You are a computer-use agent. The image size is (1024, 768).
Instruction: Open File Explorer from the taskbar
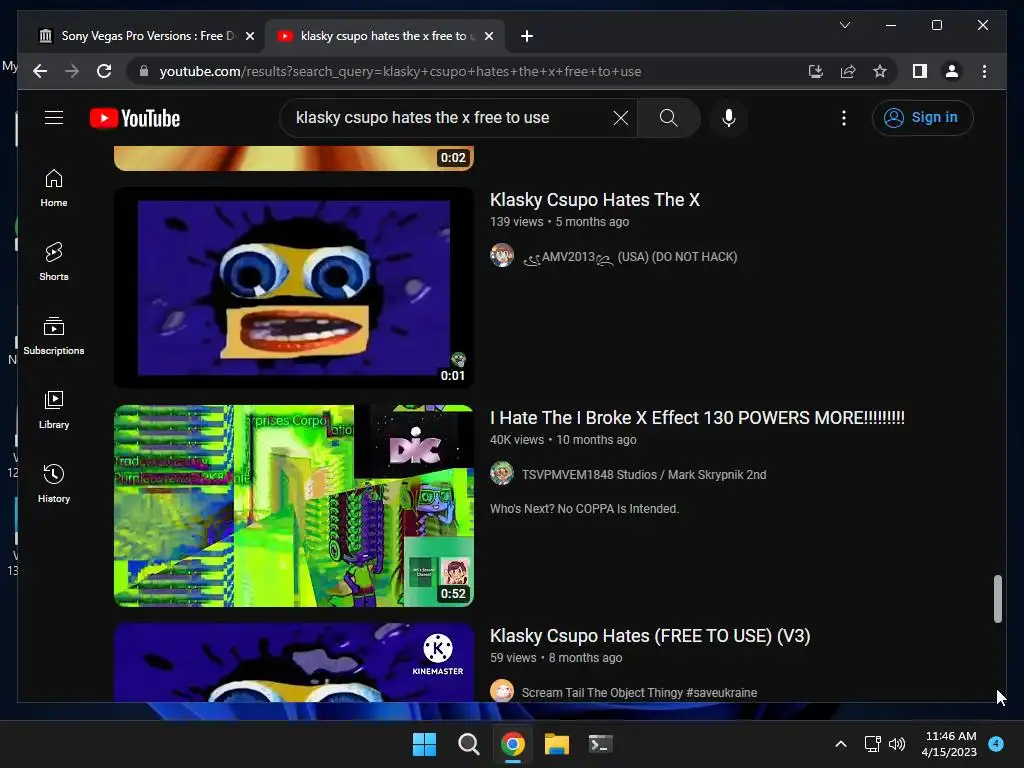pos(557,744)
